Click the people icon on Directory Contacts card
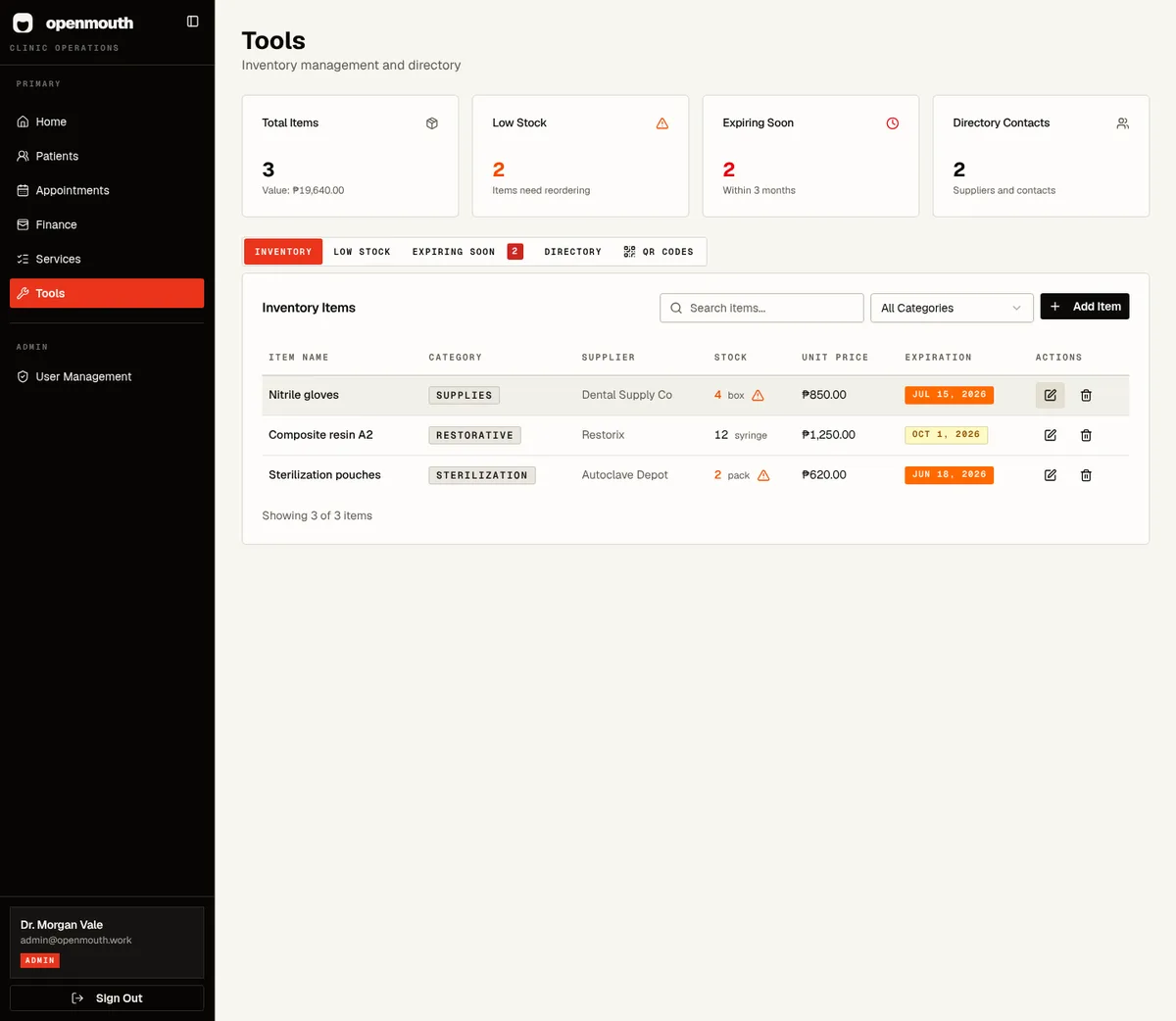The height and width of the screenshot is (1021, 1176). click(1123, 123)
